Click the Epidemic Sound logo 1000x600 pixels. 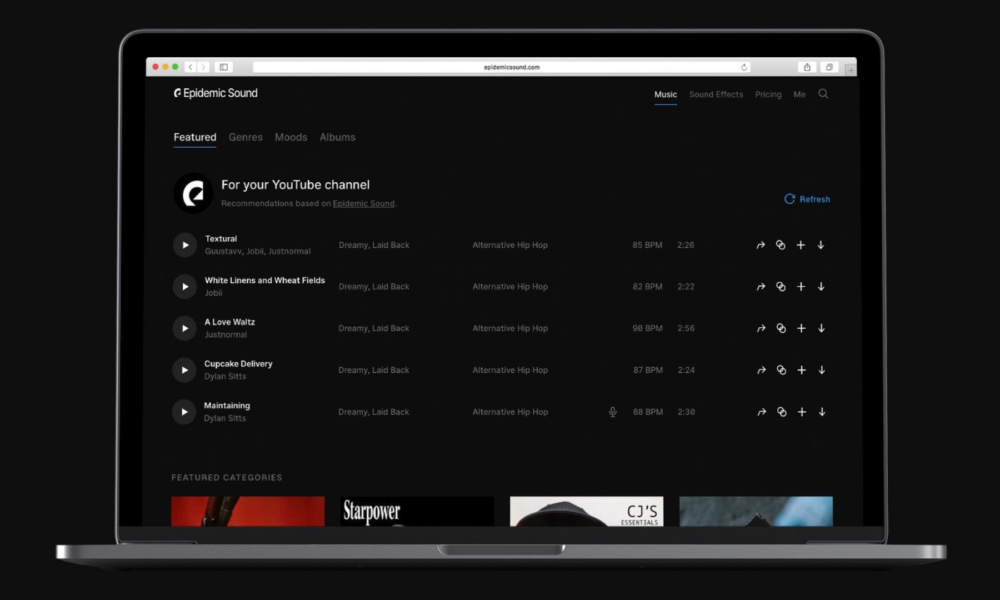pyautogui.click(x=216, y=93)
